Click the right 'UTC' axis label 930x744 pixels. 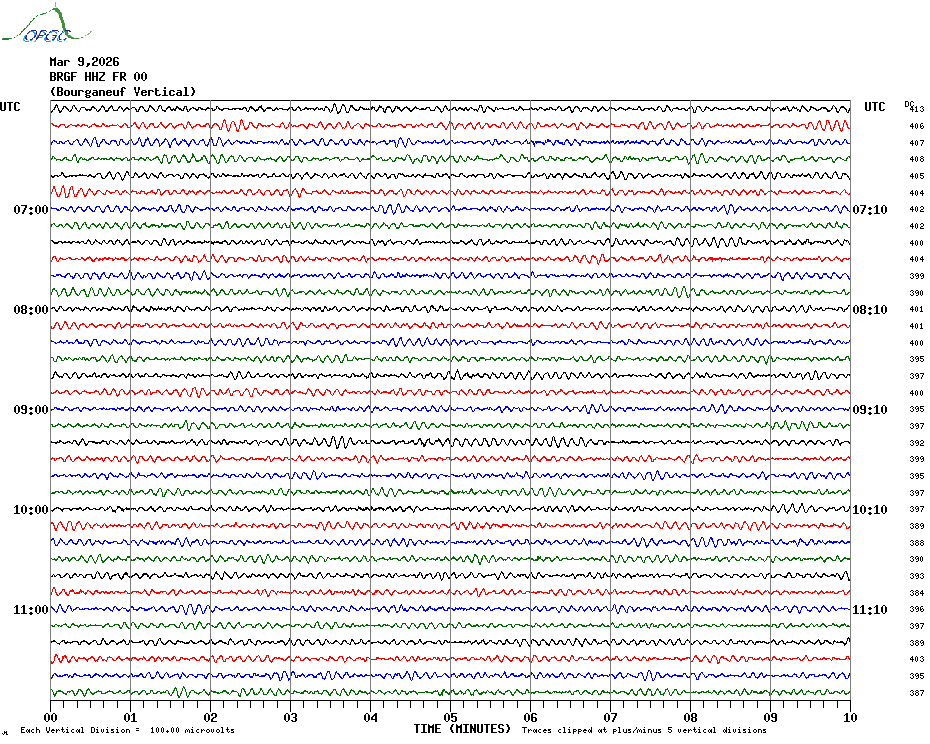[874, 107]
